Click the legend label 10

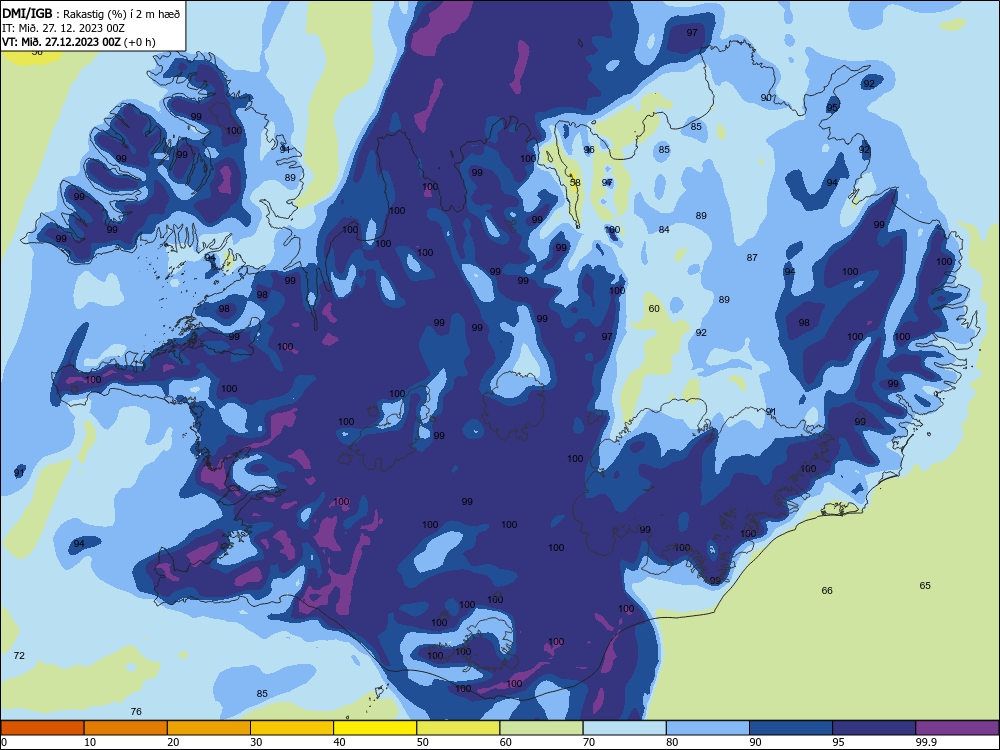pyautogui.click(x=90, y=742)
